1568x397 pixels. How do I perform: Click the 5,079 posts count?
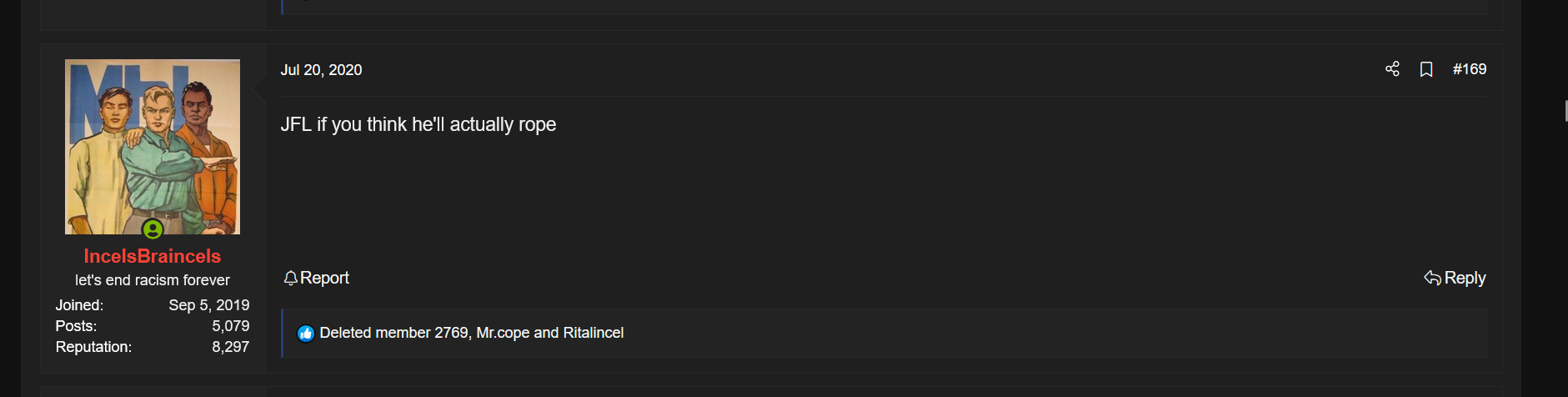(x=231, y=326)
